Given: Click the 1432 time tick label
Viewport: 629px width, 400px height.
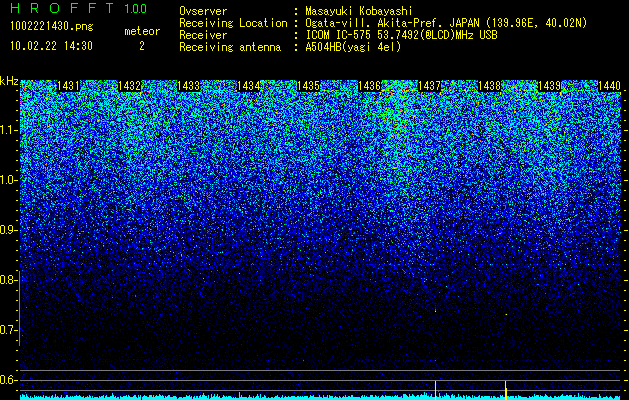Looking at the screenshot, I should coord(130,86).
